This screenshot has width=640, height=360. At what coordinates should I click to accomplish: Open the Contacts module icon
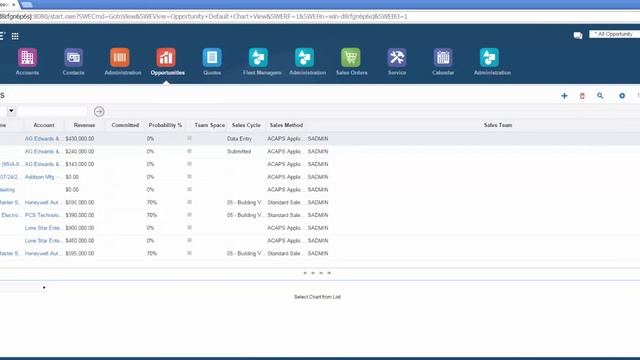[x=73, y=58]
